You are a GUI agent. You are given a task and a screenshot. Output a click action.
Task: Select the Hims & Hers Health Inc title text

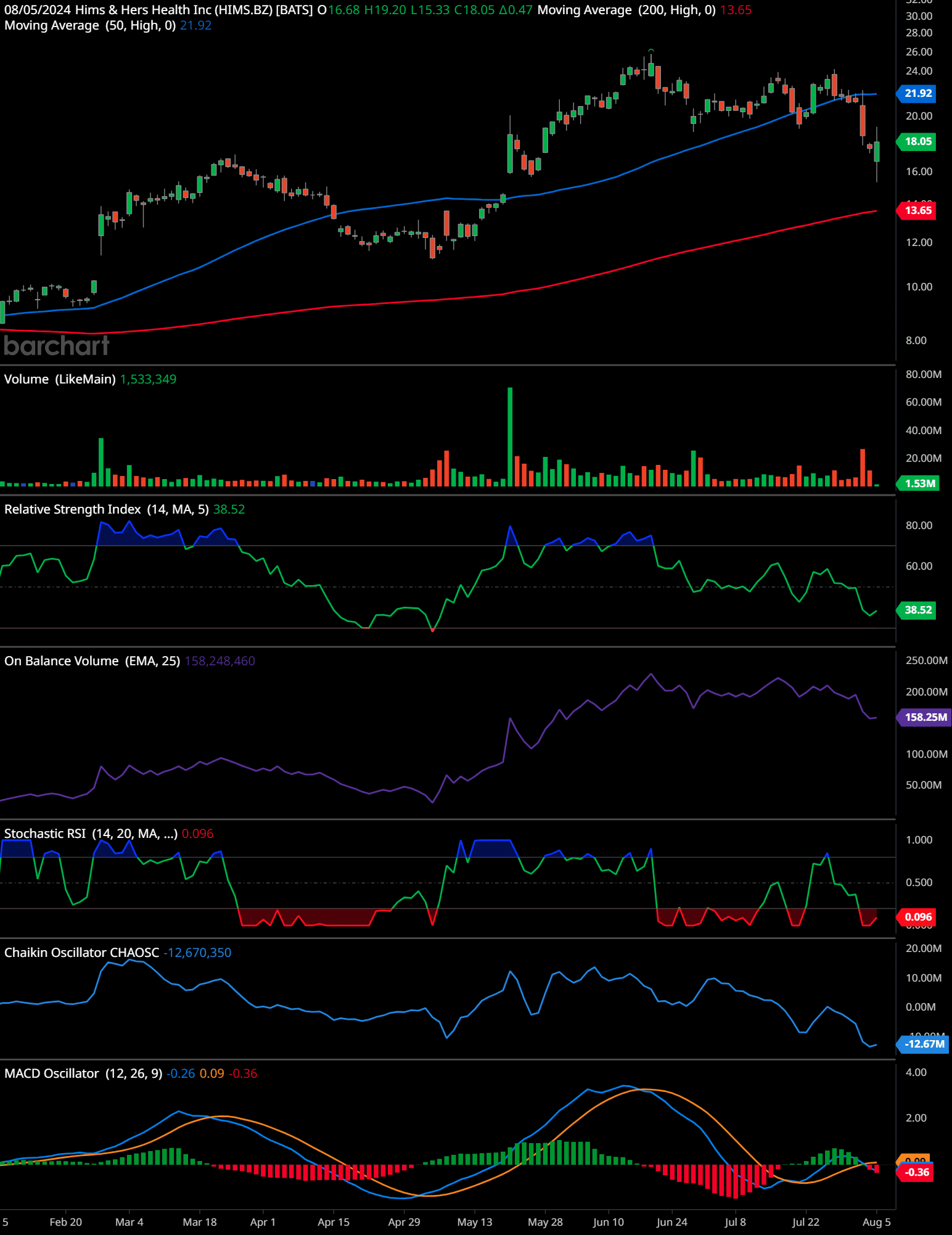click(142, 10)
